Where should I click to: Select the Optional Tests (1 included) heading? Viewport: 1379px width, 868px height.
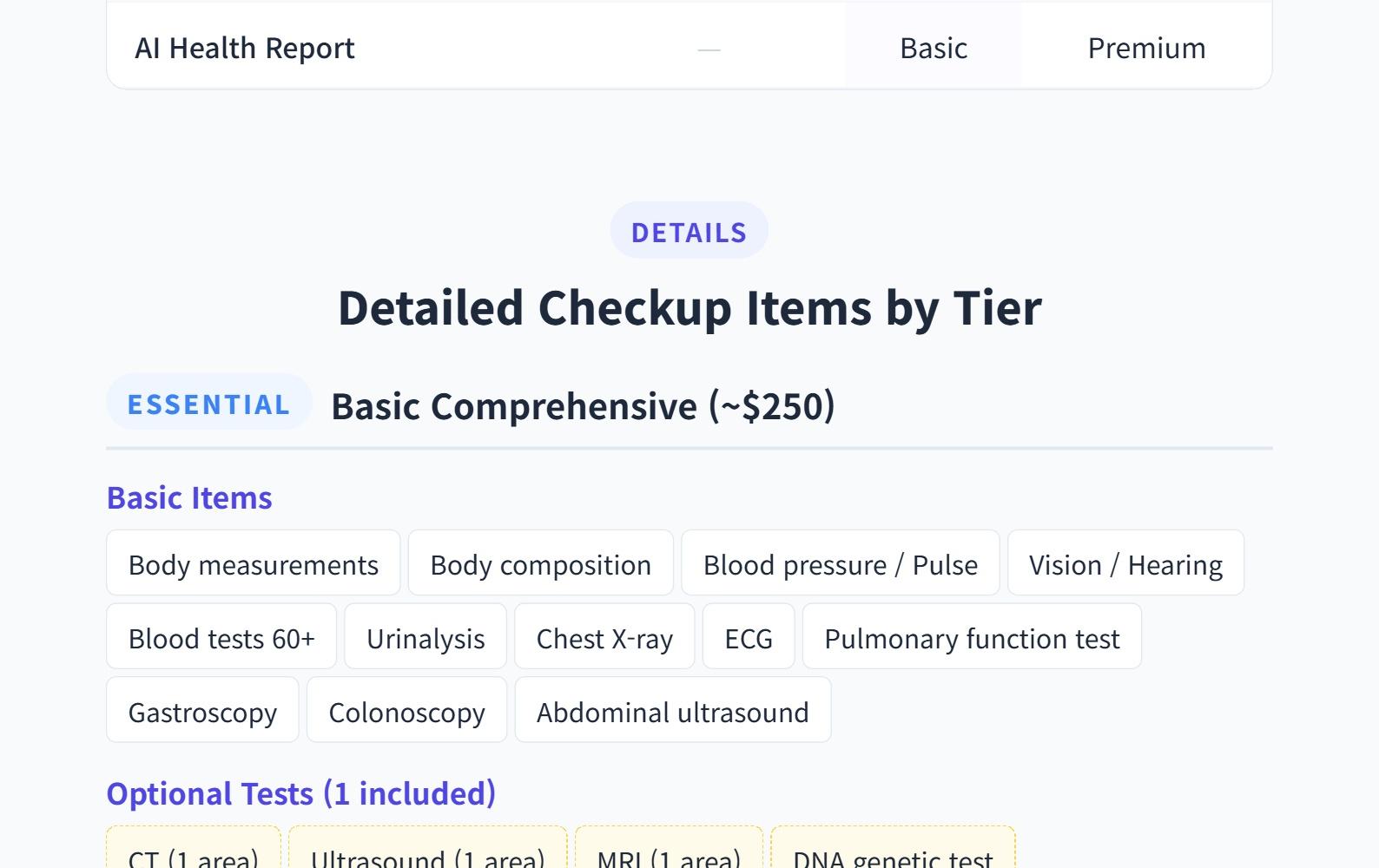click(300, 793)
